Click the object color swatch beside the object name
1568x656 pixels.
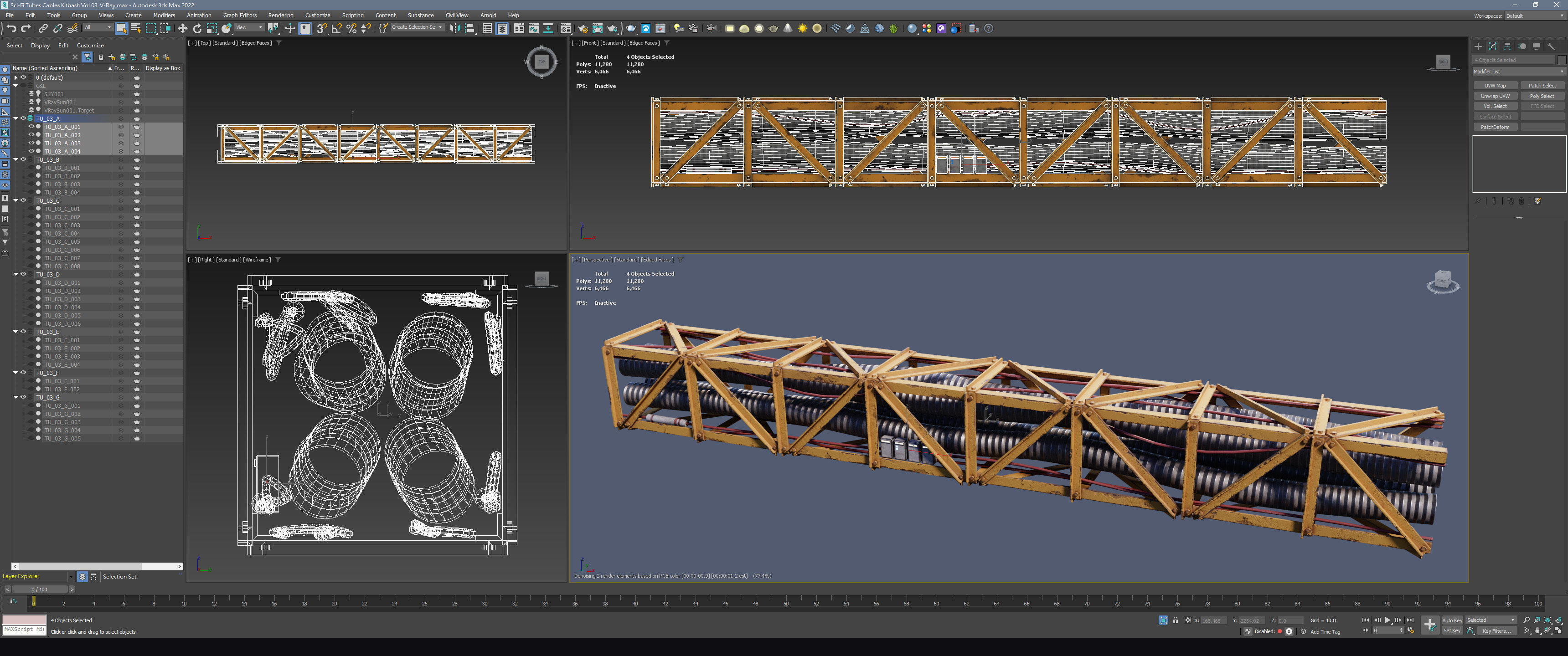pos(1561,60)
